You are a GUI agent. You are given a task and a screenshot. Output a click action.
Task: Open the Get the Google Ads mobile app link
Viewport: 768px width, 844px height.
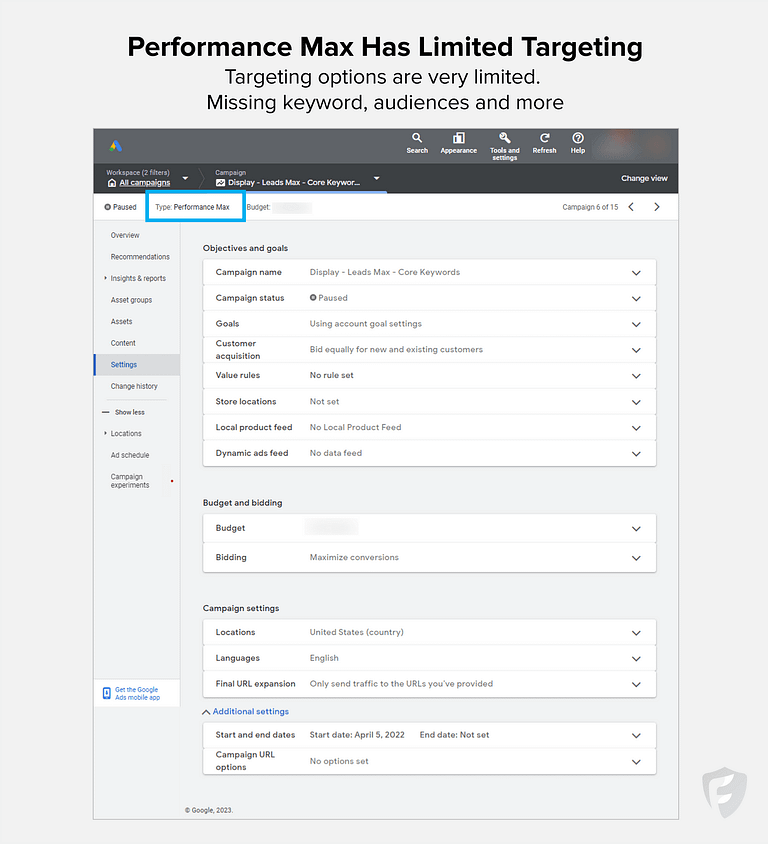[x=136, y=693]
